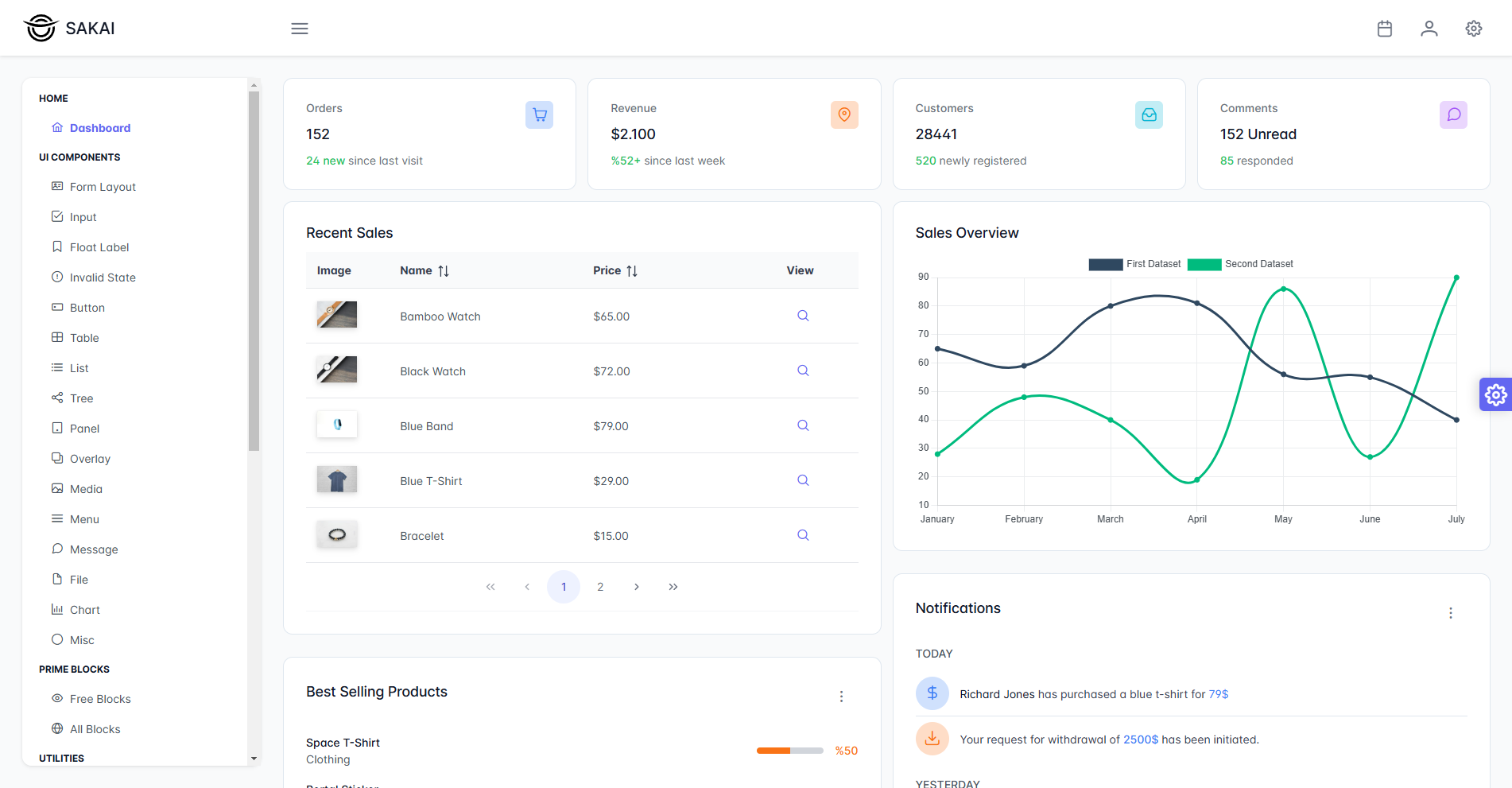Toggle the sidebar with hamburger menu icon
1512x788 pixels.
click(x=300, y=29)
